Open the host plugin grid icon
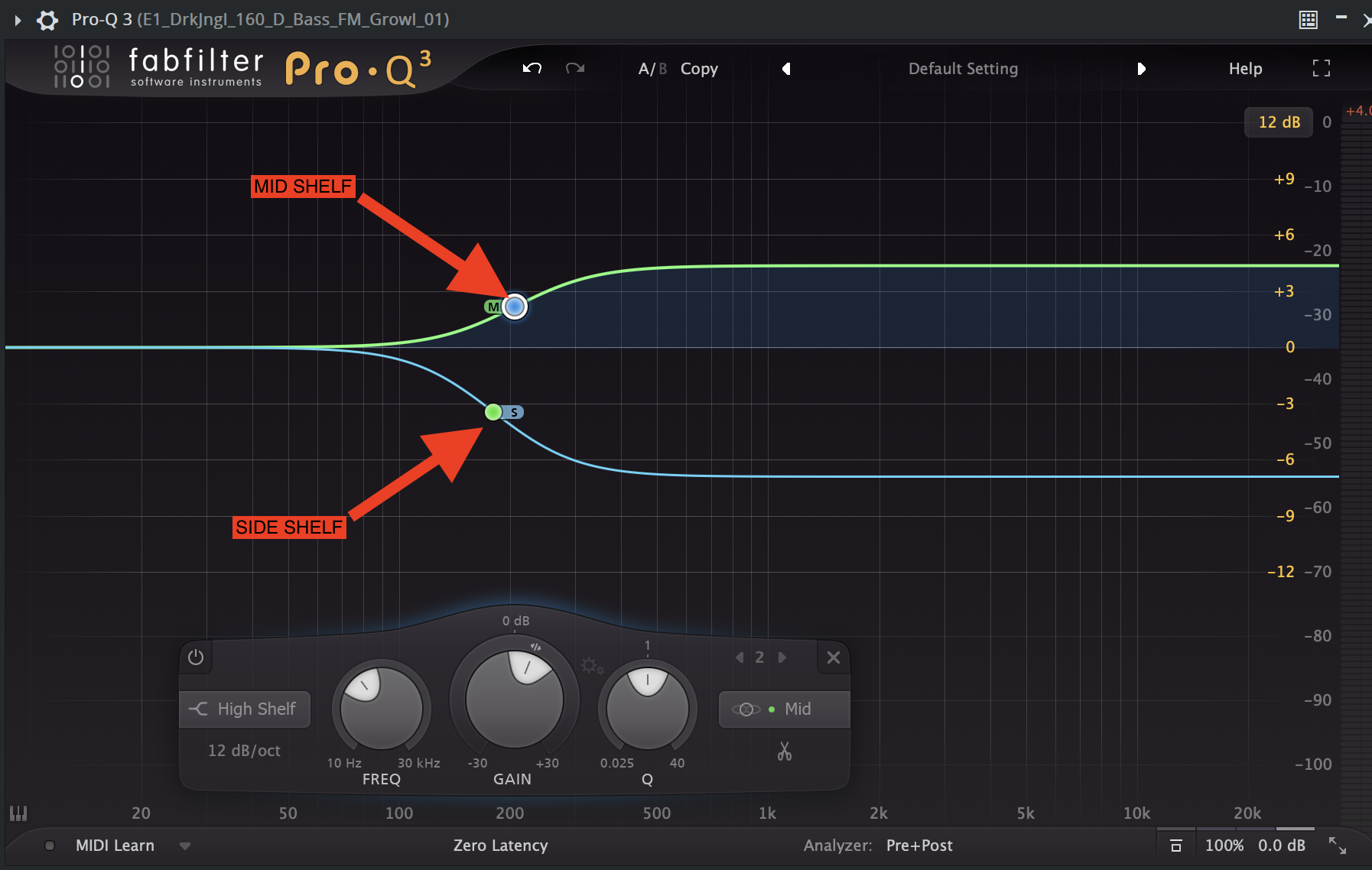Viewport: 1372px width, 870px height. [1309, 20]
